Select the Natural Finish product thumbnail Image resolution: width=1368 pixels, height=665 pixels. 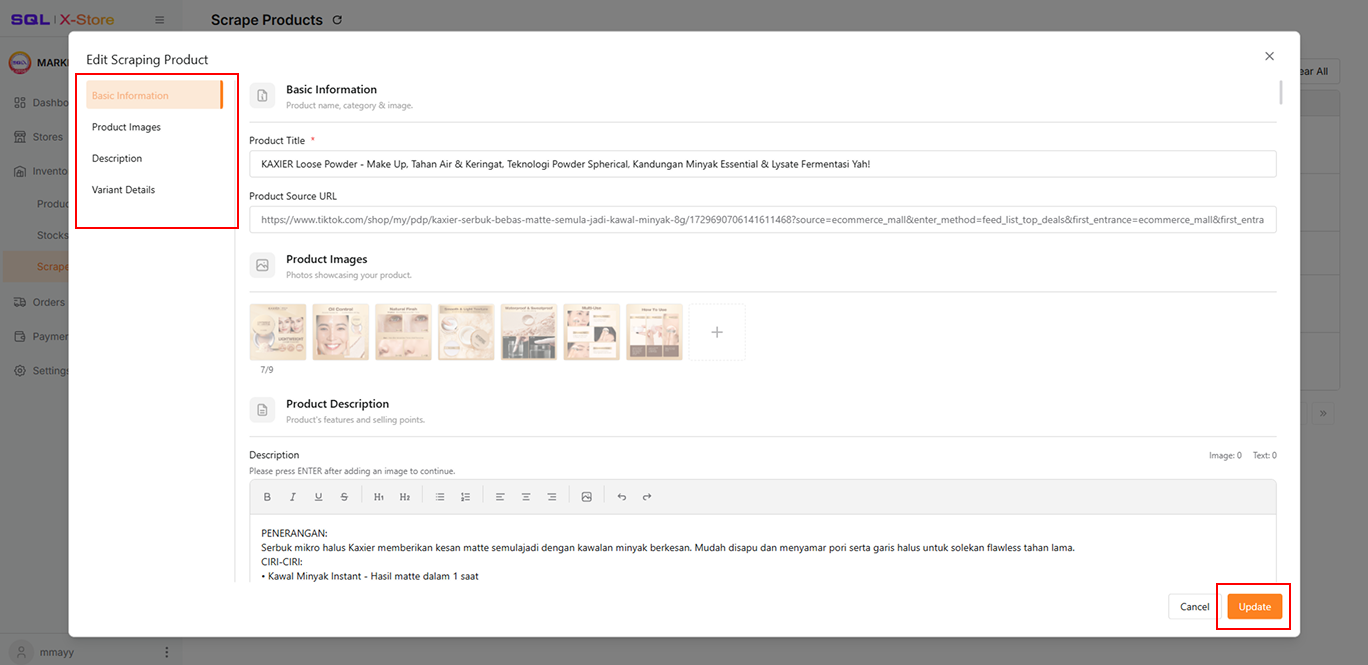[x=403, y=332]
